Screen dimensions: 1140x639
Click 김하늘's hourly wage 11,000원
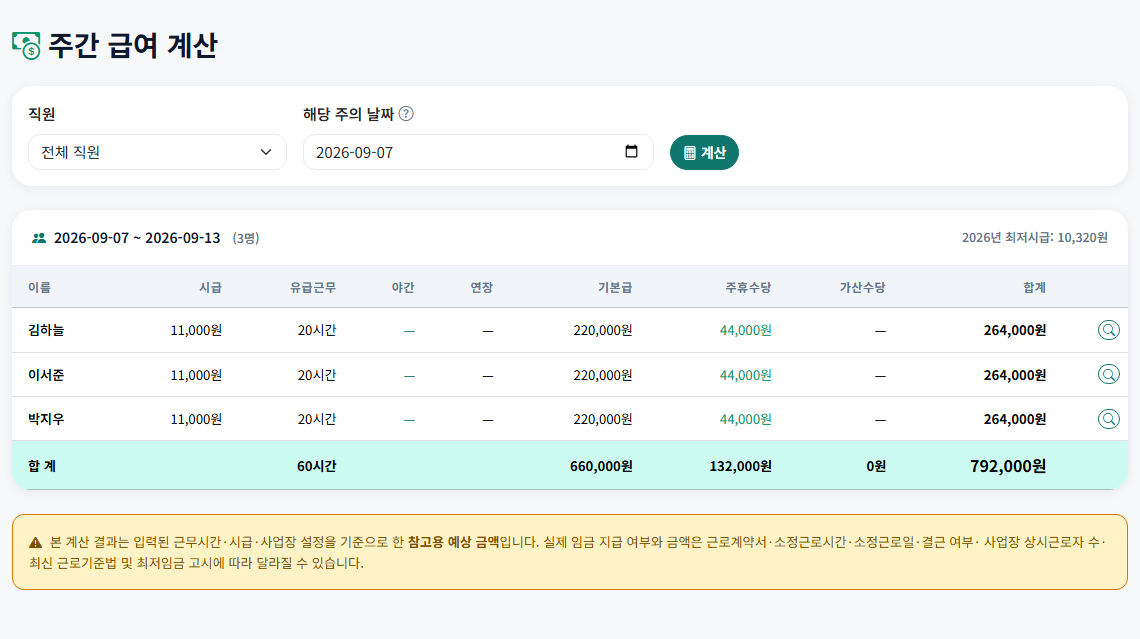click(196, 330)
